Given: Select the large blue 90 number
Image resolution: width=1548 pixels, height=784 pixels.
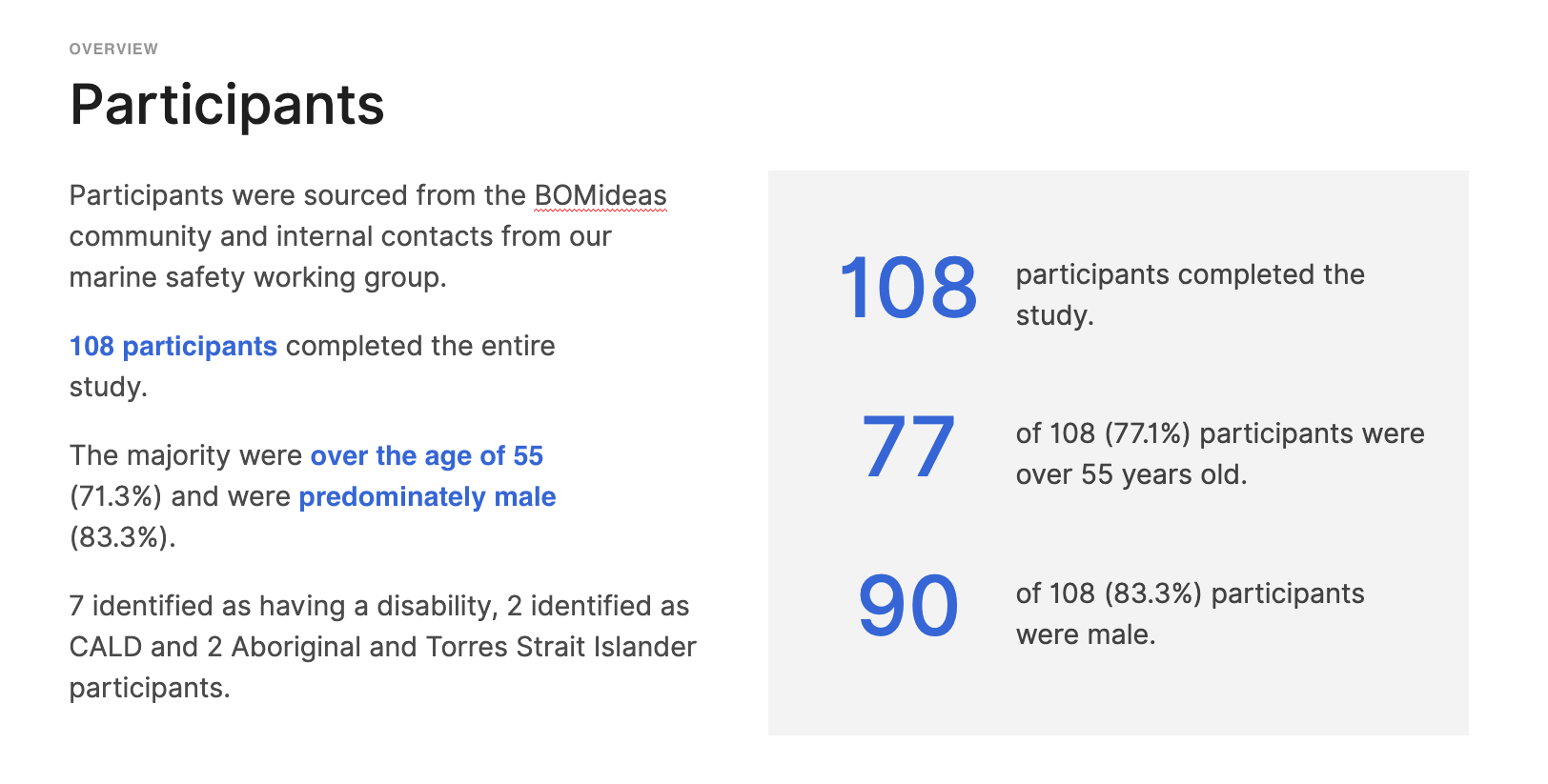Looking at the screenshot, I should tap(908, 606).
